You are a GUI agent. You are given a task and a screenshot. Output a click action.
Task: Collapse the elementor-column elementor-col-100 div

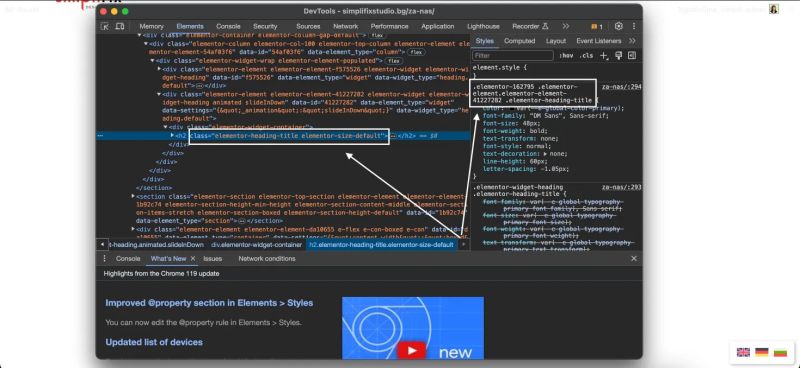[146, 44]
